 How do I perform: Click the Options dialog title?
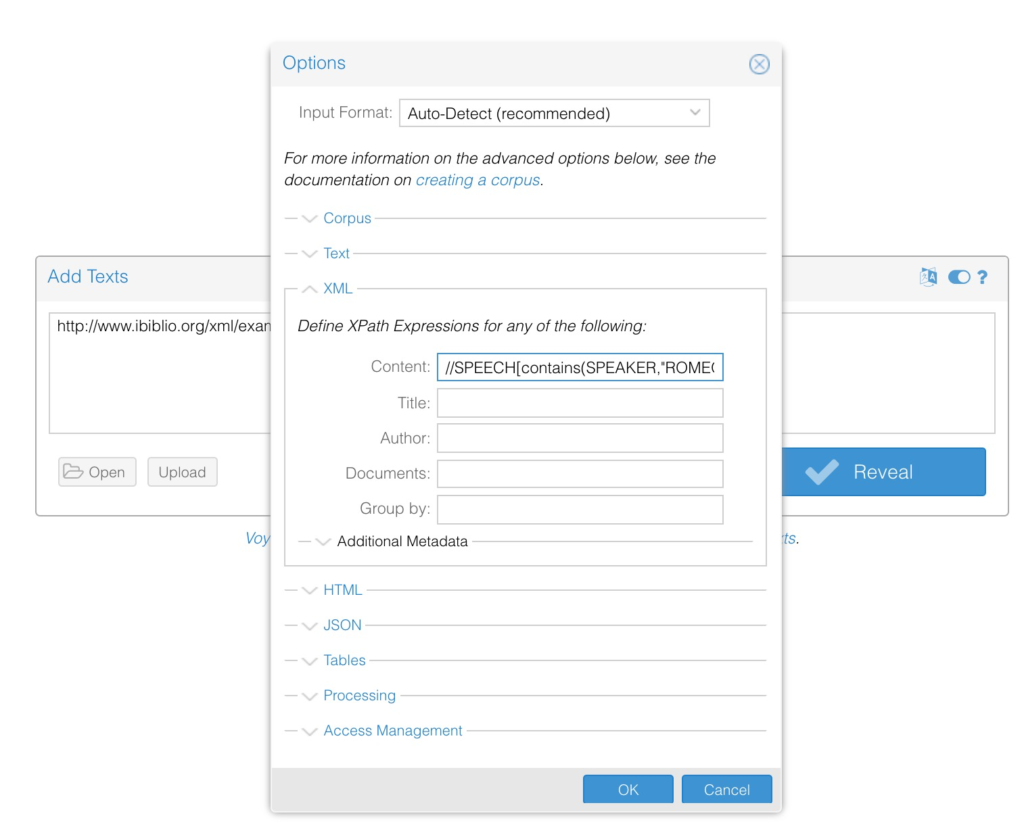point(314,63)
